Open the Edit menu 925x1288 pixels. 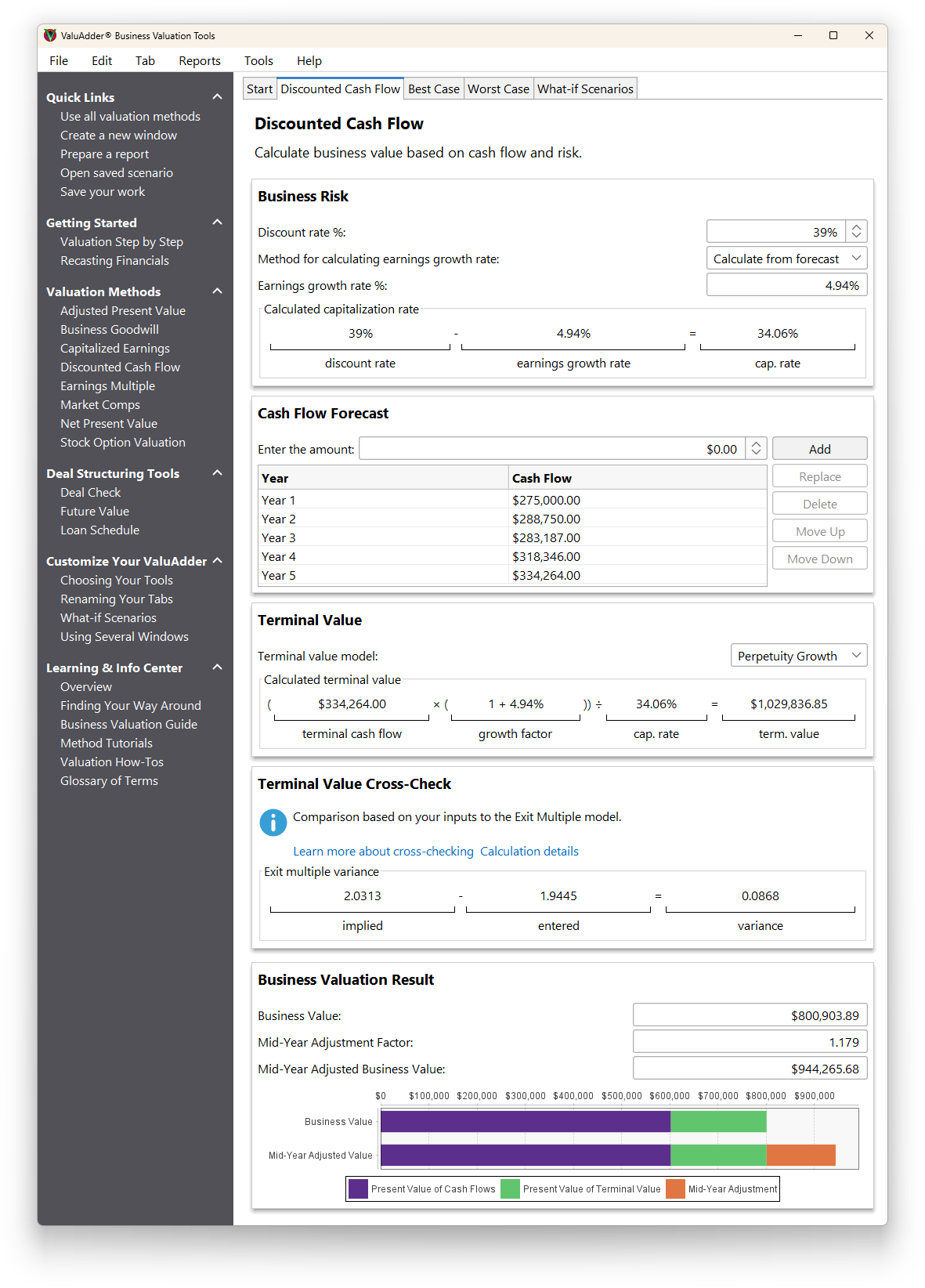point(102,61)
